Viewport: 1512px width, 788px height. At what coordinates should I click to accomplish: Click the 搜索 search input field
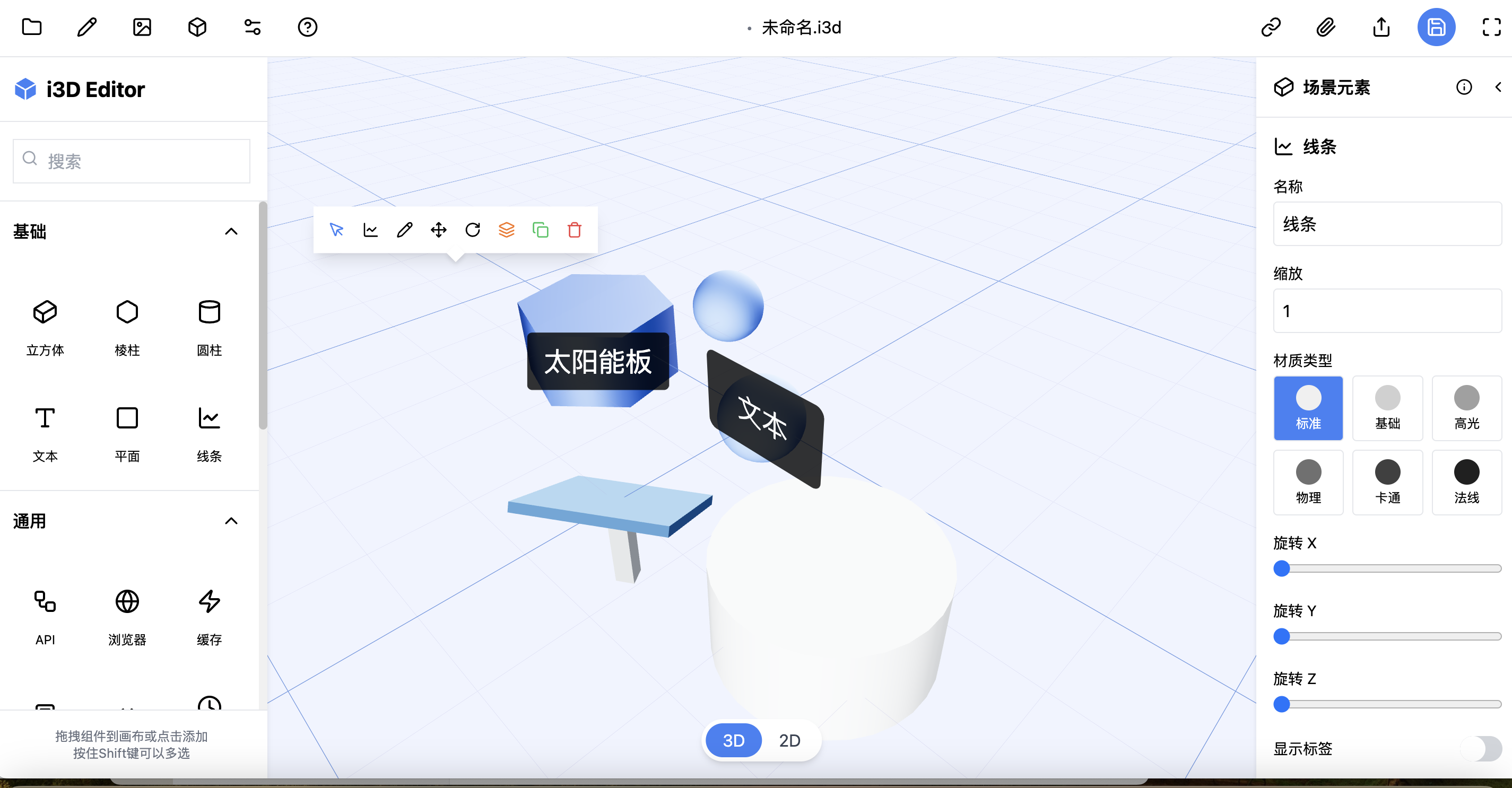click(131, 161)
